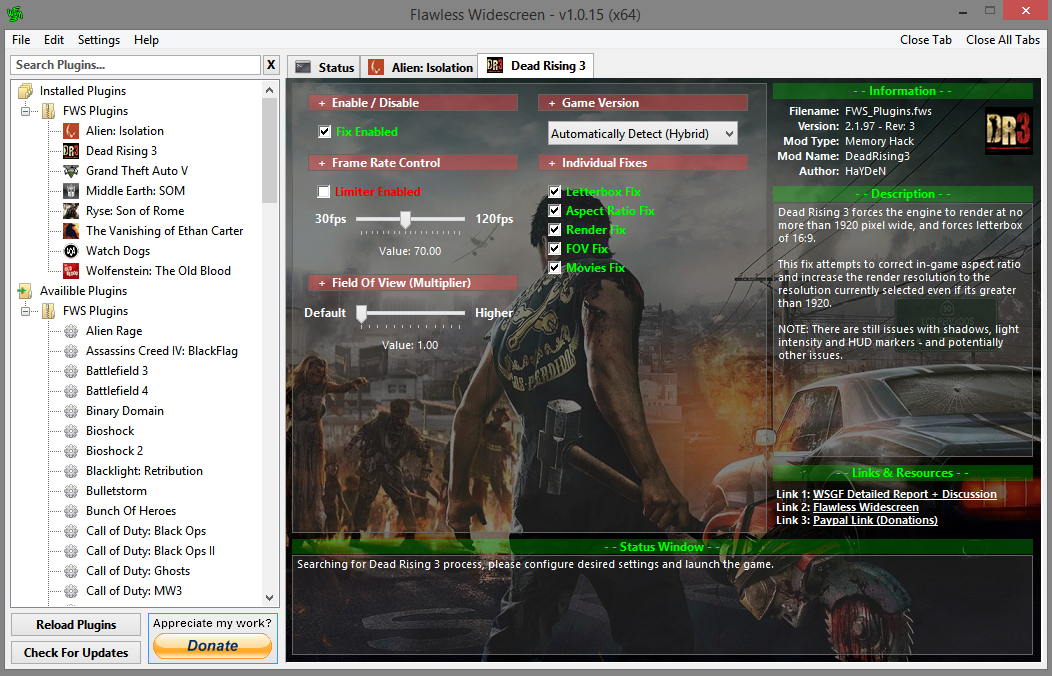
Task: Click the gear icon beside Bioshock 2
Action: coord(71,451)
